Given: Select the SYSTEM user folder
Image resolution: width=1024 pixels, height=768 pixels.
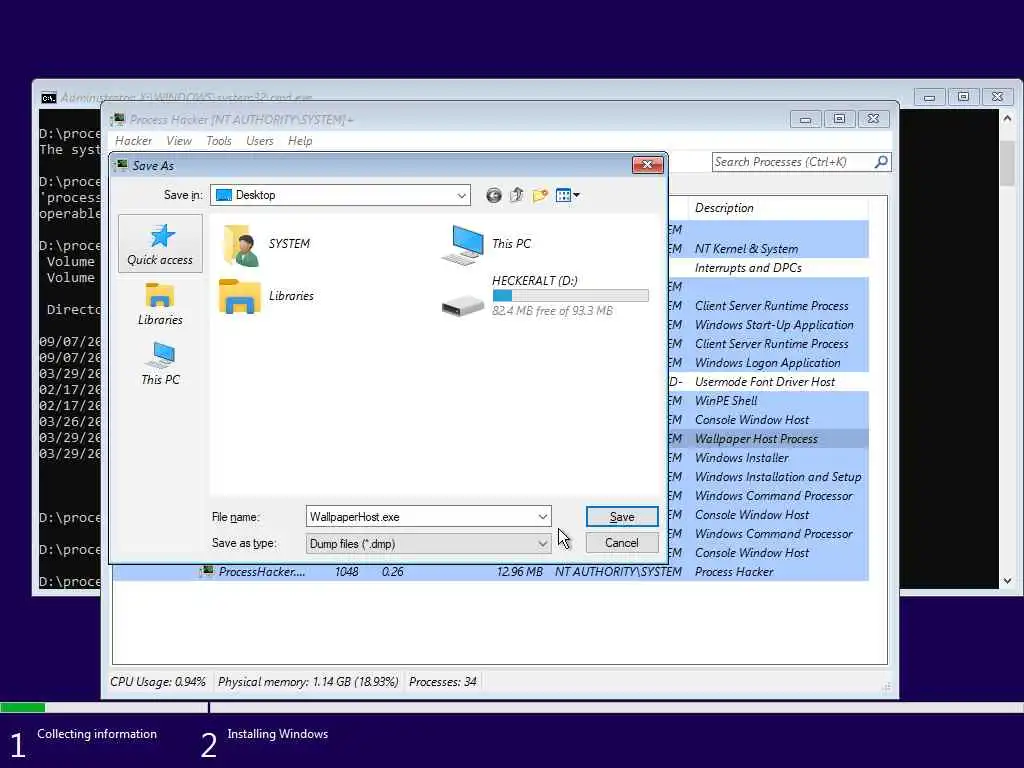Looking at the screenshot, I should [x=266, y=245].
